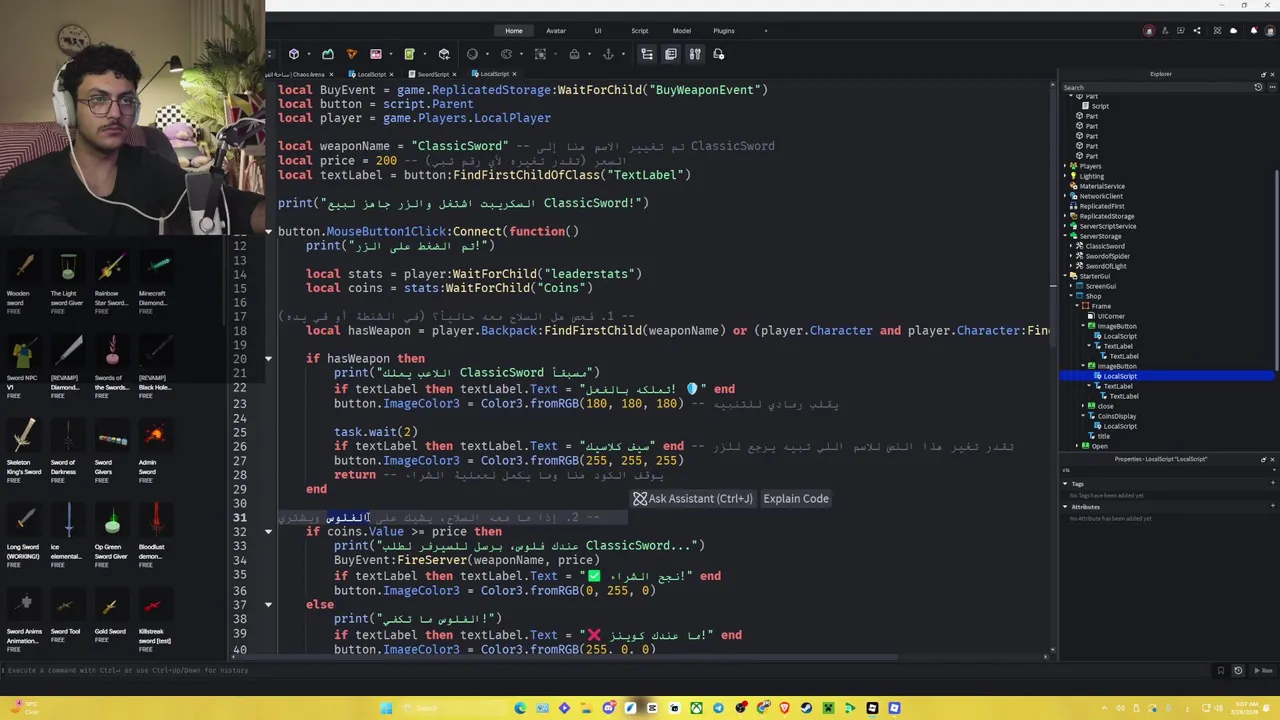Select SwordOfLight in Explorer tree
This screenshot has width=1280, height=720.
click(x=1106, y=266)
